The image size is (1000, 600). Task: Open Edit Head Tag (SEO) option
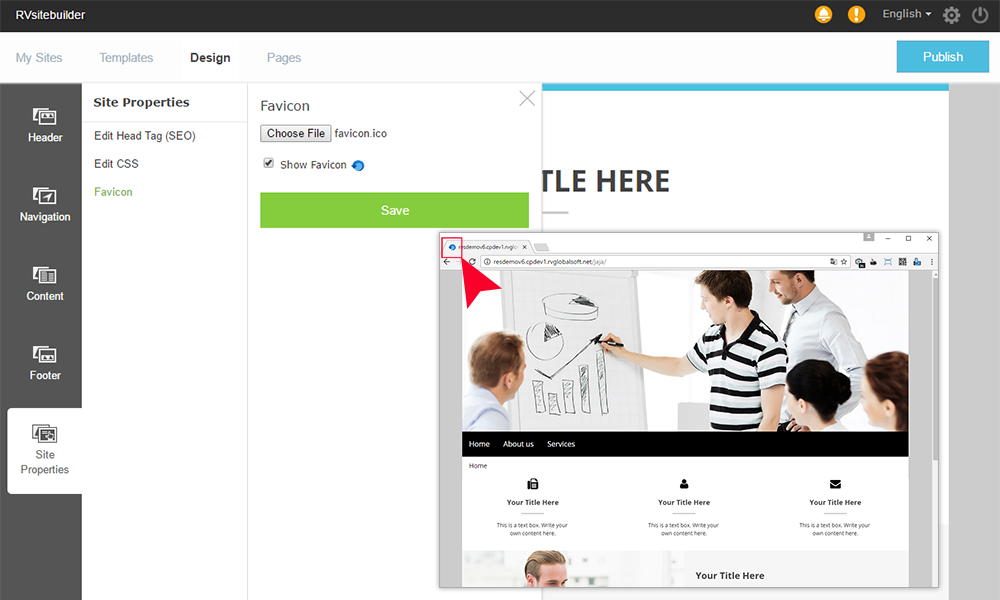(x=145, y=136)
